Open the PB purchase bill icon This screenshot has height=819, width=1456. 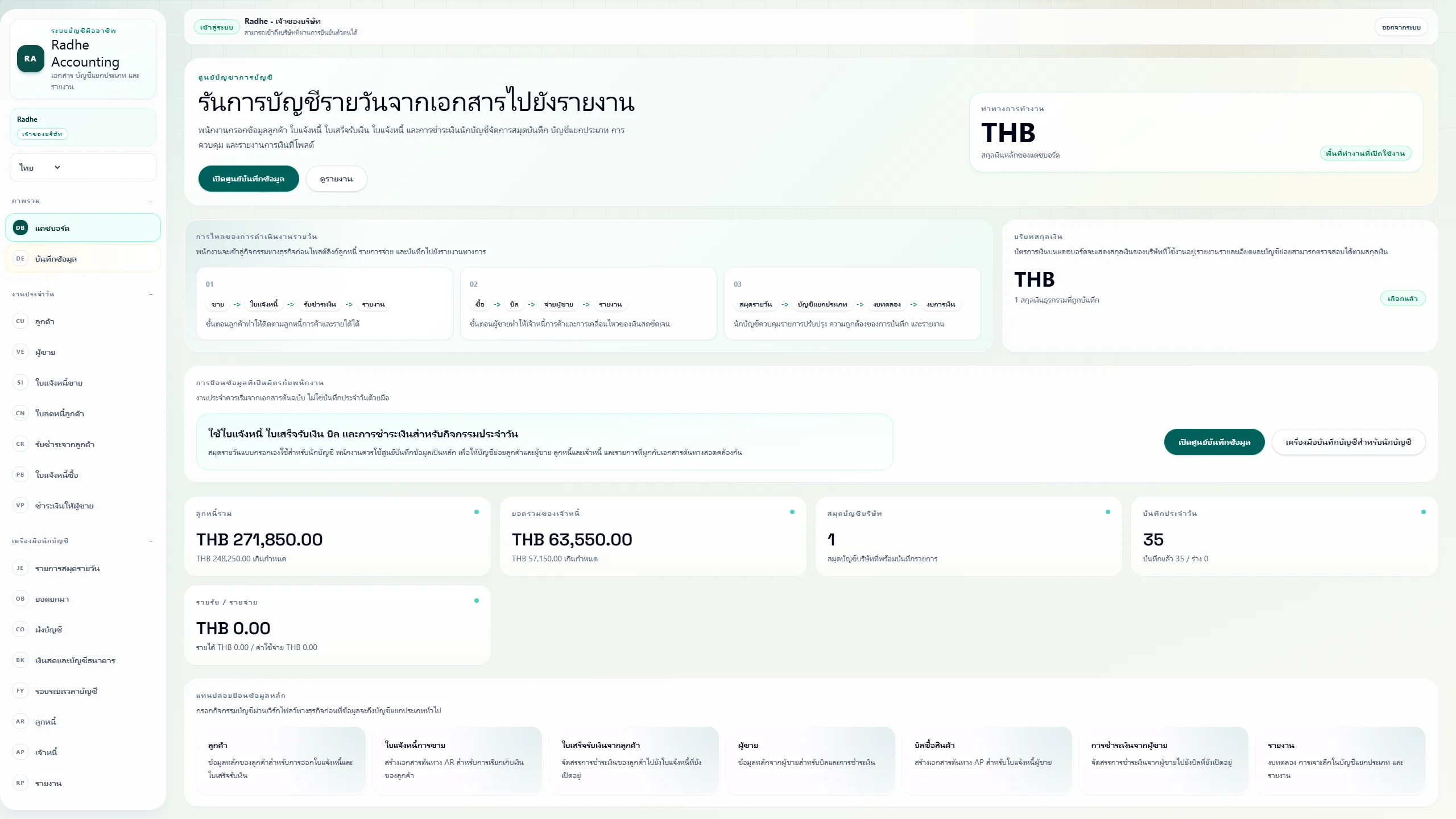click(20, 475)
